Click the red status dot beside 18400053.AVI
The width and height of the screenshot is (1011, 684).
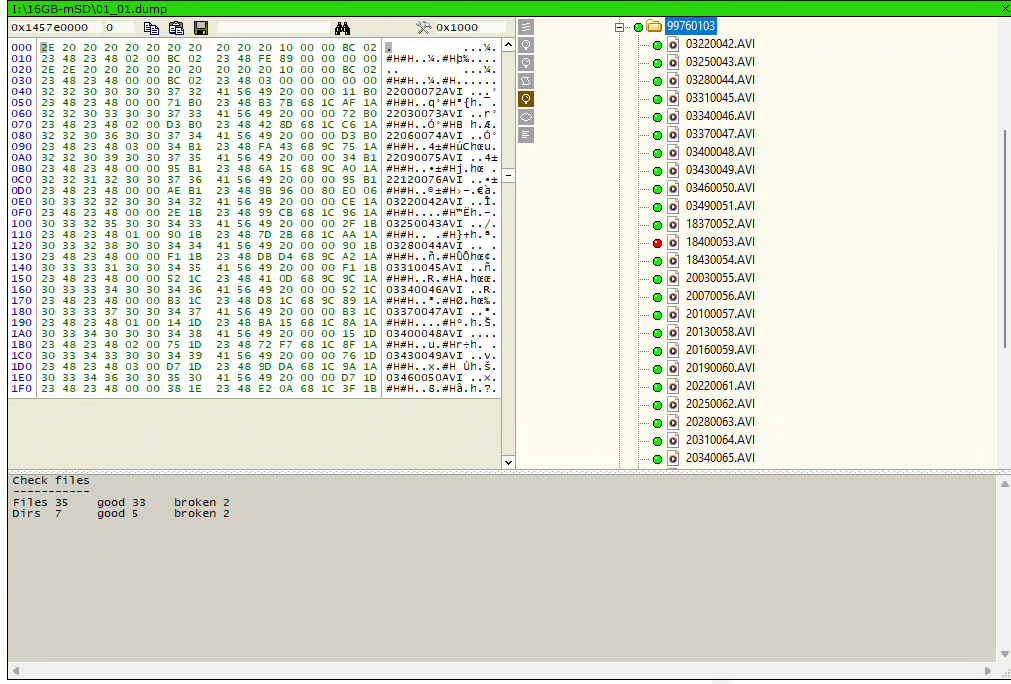(x=657, y=243)
